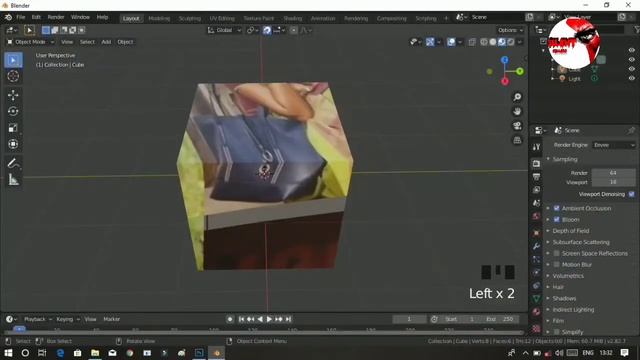The image size is (640, 360).
Task: Open the Texture properties tab
Action: coord(536,329)
